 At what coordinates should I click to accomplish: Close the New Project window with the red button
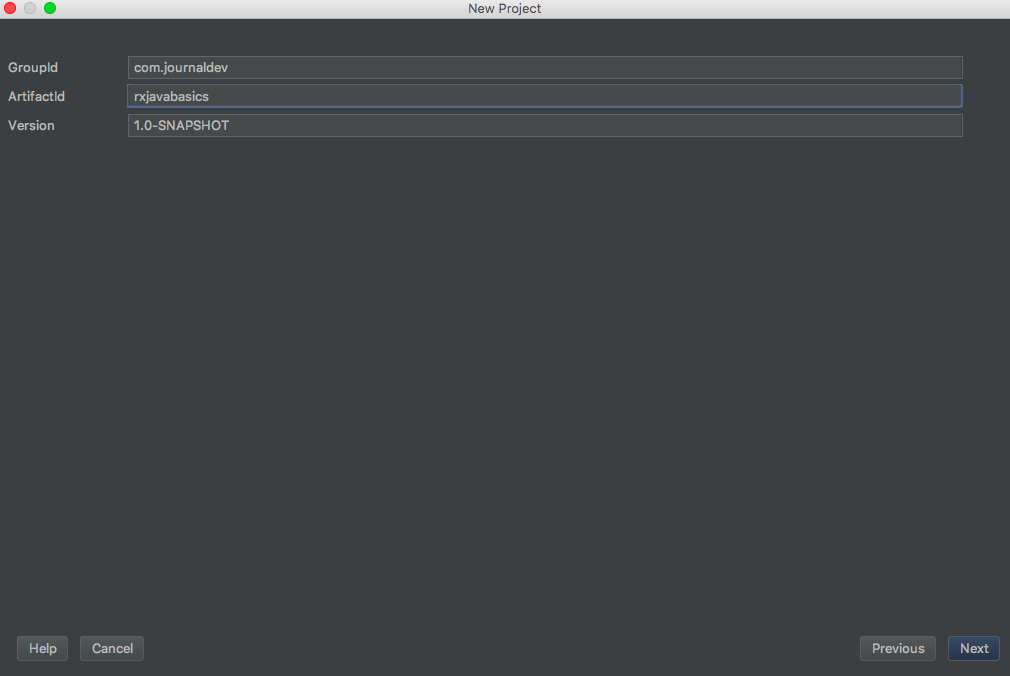10,8
